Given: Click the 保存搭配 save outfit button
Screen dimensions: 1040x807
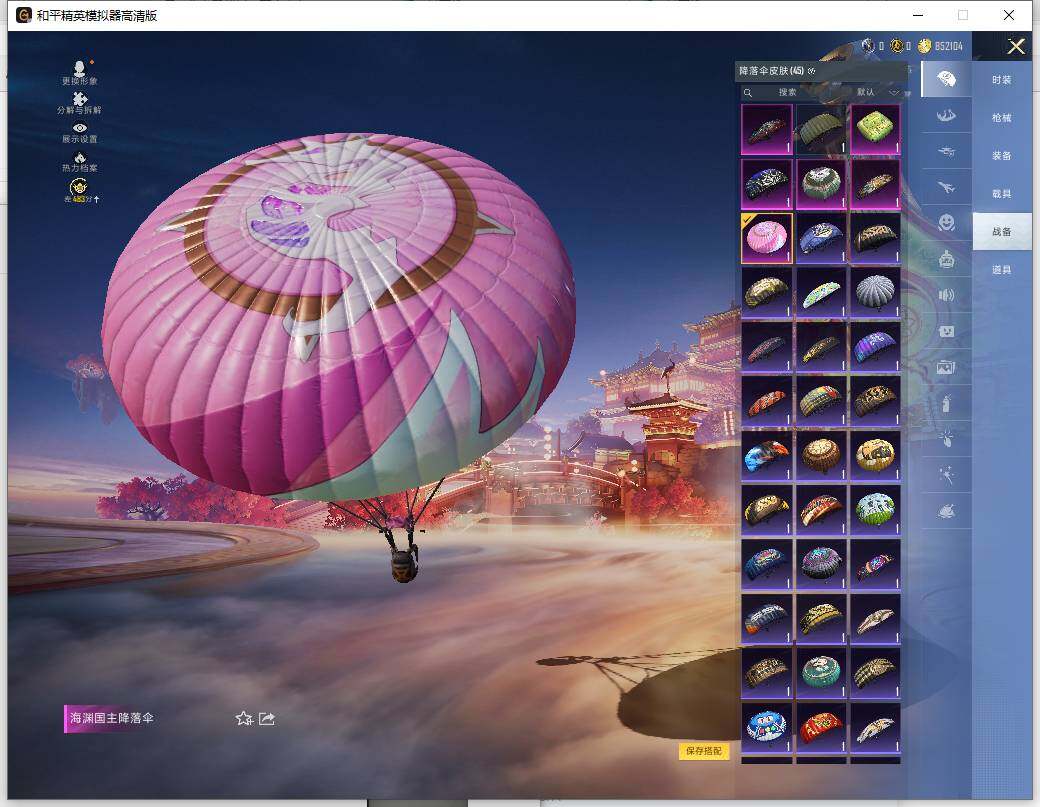Looking at the screenshot, I should point(704,751).
